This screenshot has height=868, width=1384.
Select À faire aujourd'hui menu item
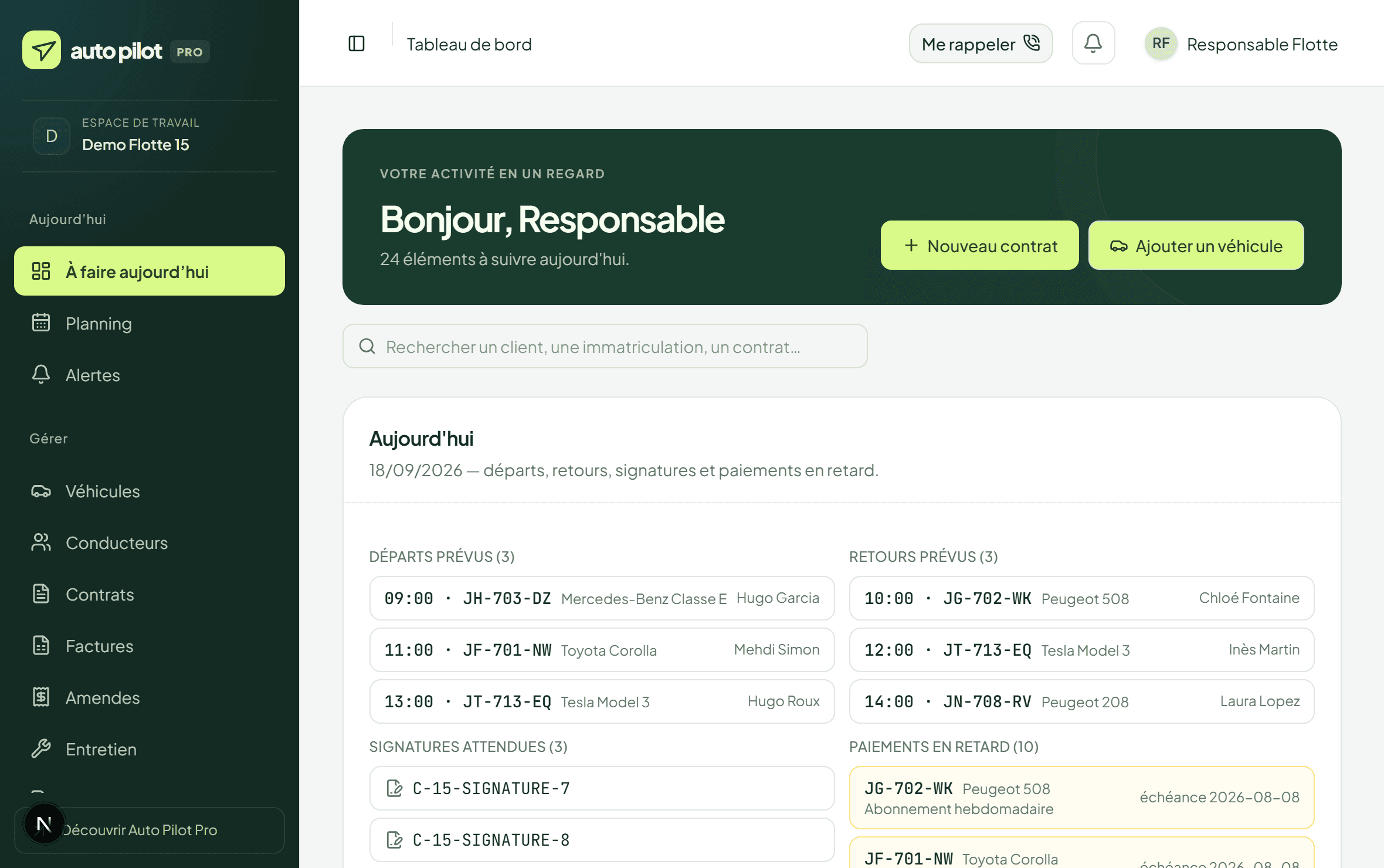click(x=150, y=271)
